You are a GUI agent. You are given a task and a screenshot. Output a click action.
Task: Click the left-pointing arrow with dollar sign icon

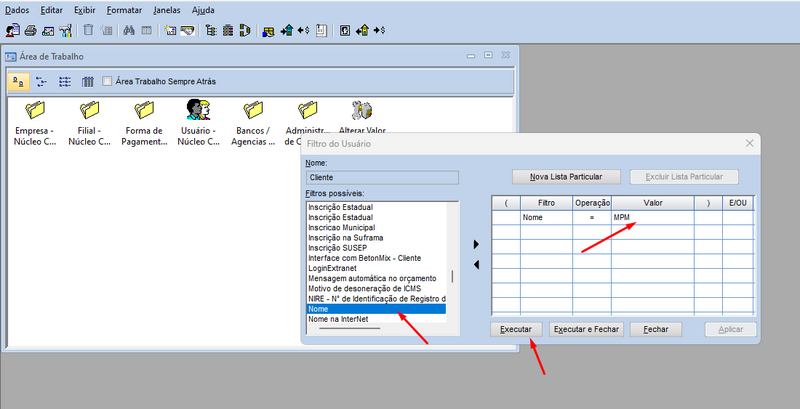point(304,31)
